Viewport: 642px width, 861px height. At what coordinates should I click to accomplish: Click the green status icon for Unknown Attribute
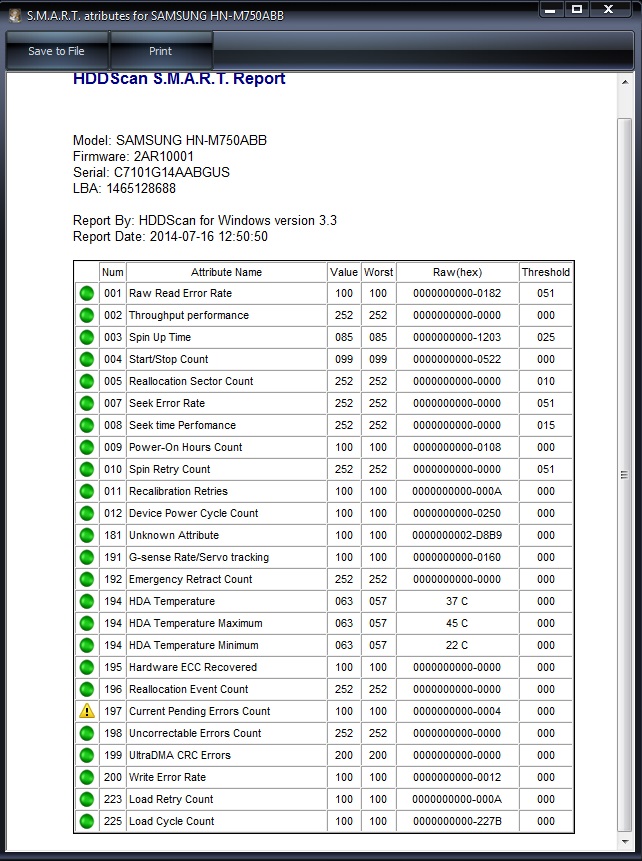[x=87, y=535]
